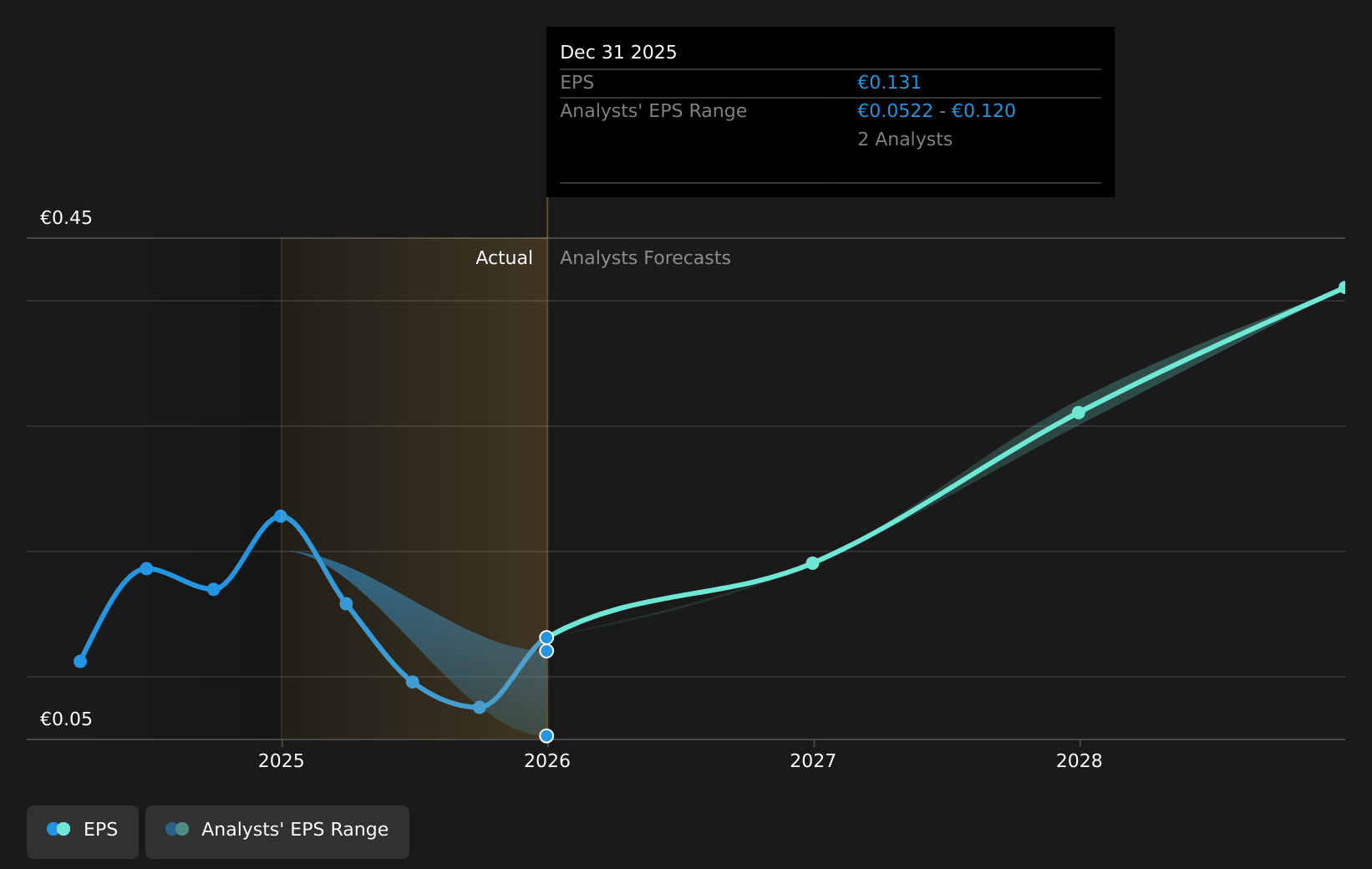1372x869 pixels.
Task: Click the lowest EPS point before 2026
Action: click(480, 708)
